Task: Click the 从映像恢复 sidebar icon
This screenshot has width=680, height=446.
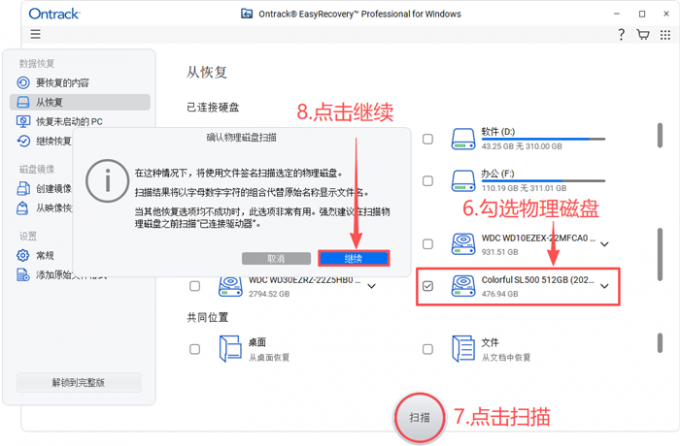Action: 22,208
